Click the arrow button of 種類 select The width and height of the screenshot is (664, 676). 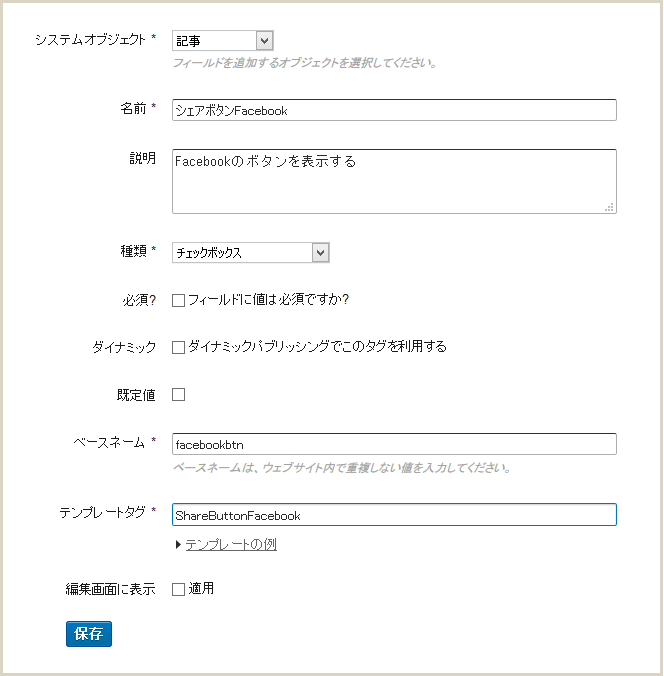(x=320, y=252)
